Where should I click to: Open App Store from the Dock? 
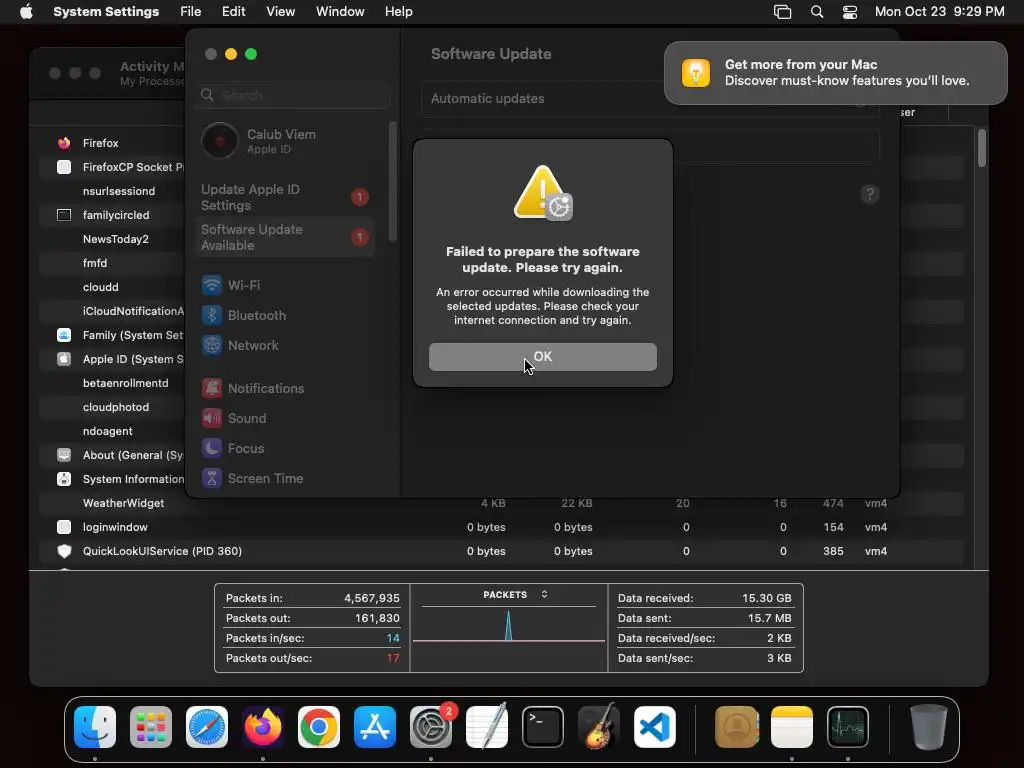(375, 726)
